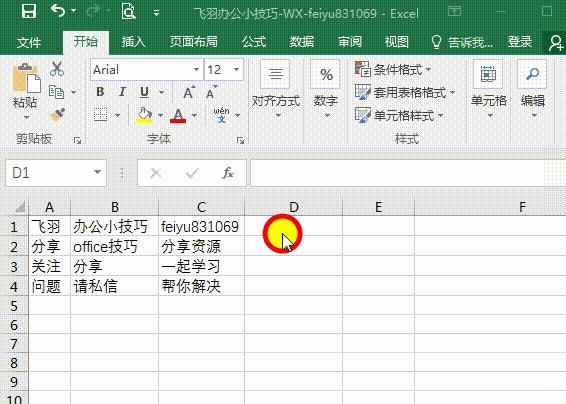Image resolution: width=566 pixels, height=404 pixels.
Task: Click the Enter checkmark formula icon
Action: 192,174
